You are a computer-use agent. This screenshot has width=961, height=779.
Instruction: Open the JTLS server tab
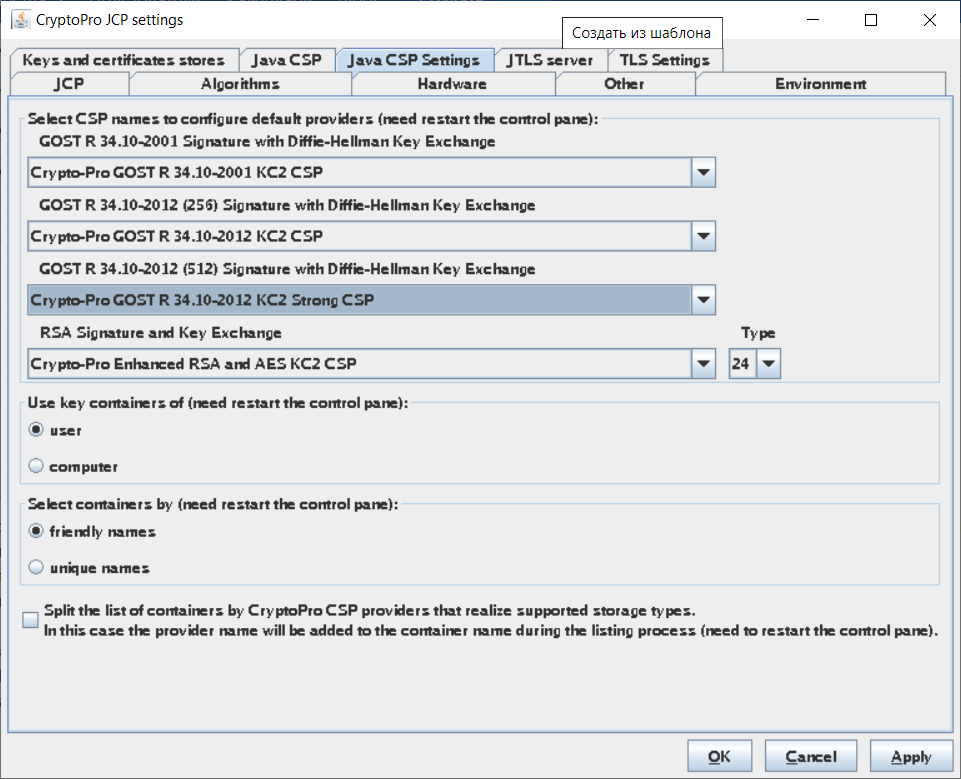click(550, 60)
